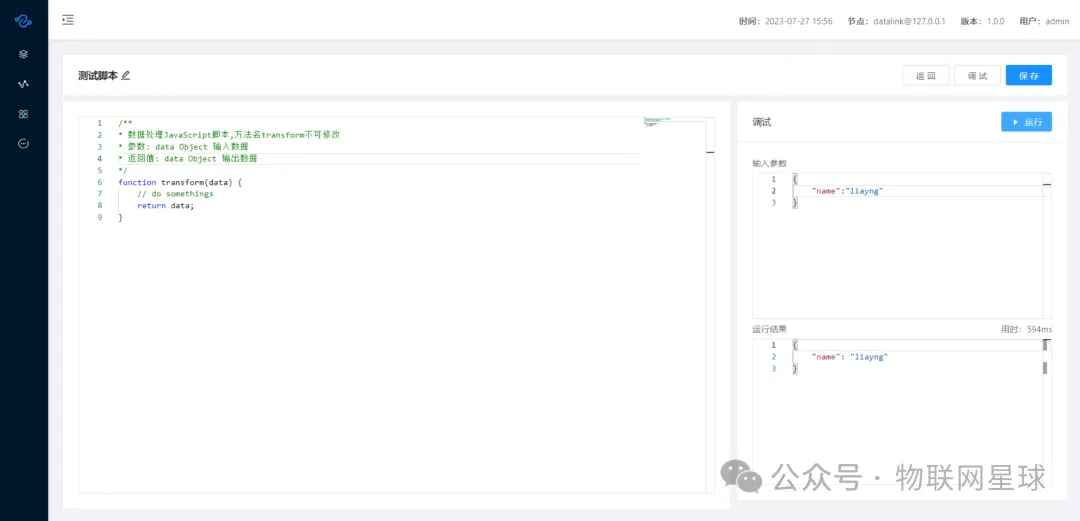Click the DataLink logo icon
Screen dimensions: 1080x521
point(23,21)
